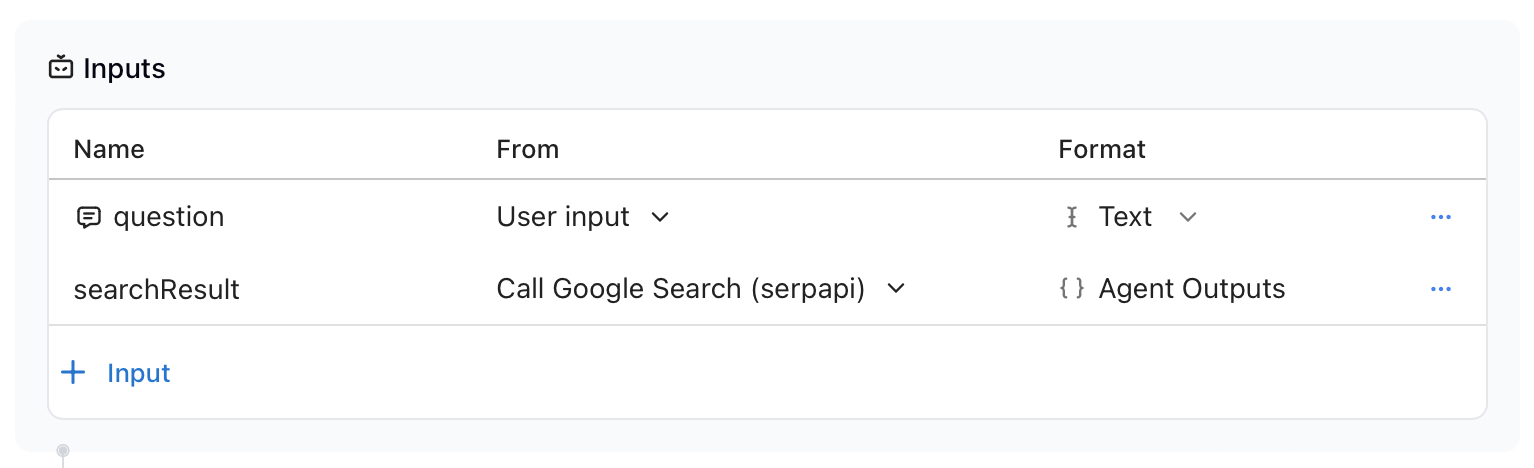This screenshot has height=468, width=1534.
Task: Click the chat bubble icon beside question
Action: 88,217
